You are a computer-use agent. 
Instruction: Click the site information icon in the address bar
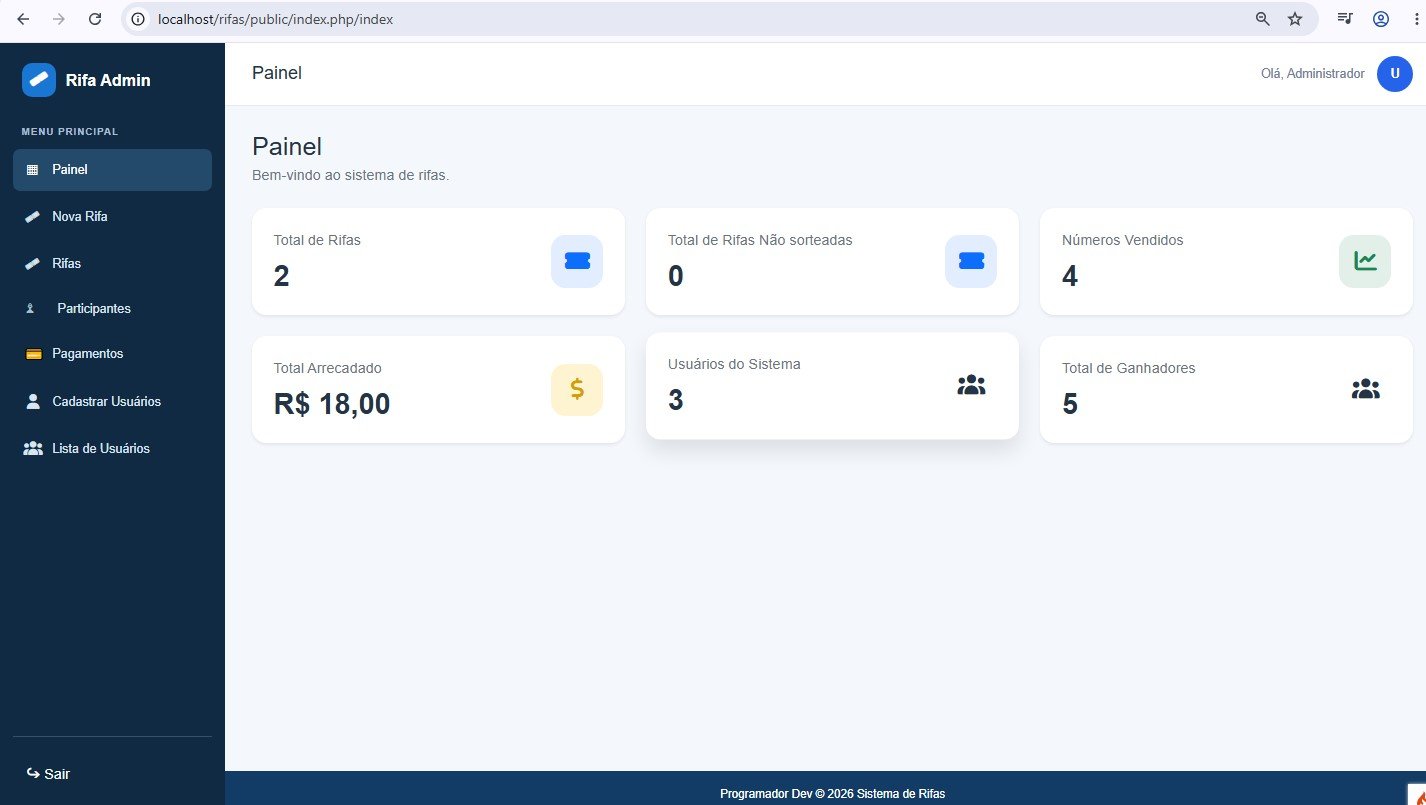tap(139, 19)
